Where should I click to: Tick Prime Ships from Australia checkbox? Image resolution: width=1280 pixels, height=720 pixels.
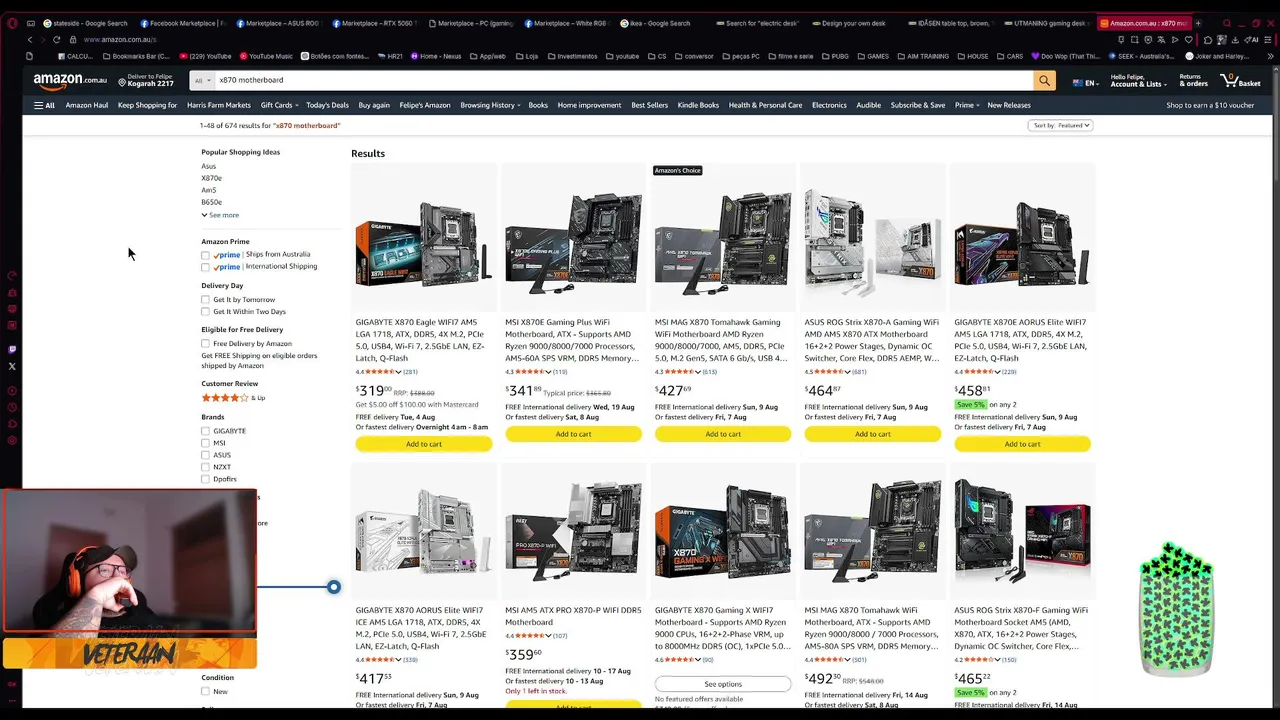click(x=205, y=255)
